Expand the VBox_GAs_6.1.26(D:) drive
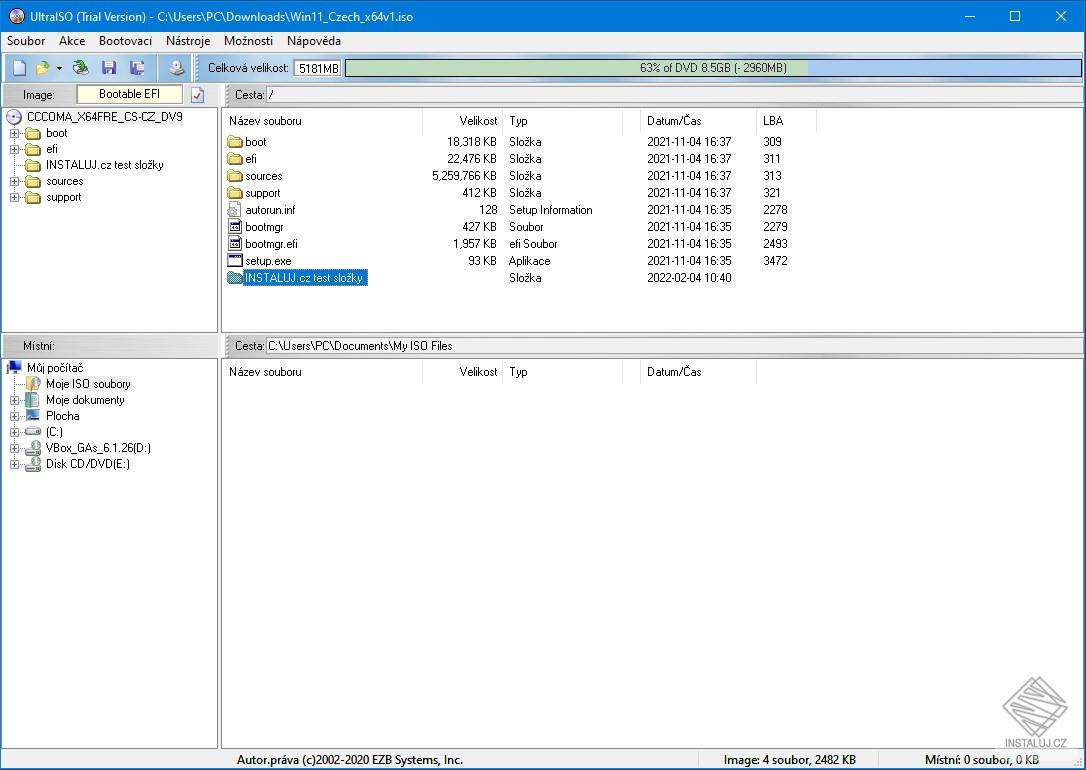 (14, 448)
